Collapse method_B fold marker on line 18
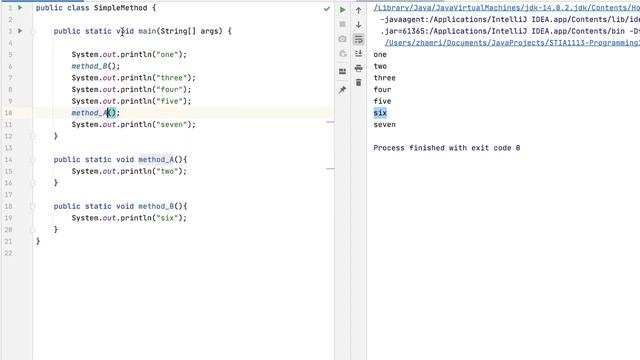This screenshot has width=640, height=360. 33,206
